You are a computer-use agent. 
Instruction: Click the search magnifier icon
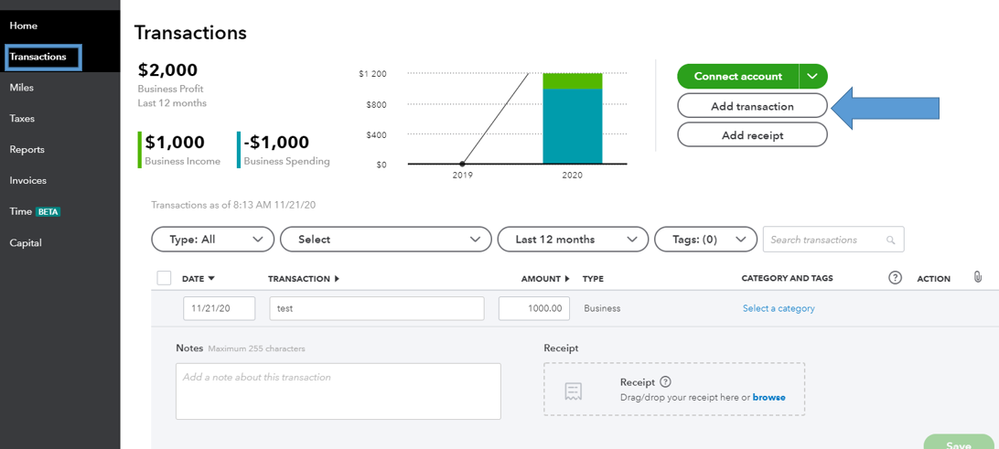coord(891,240)
